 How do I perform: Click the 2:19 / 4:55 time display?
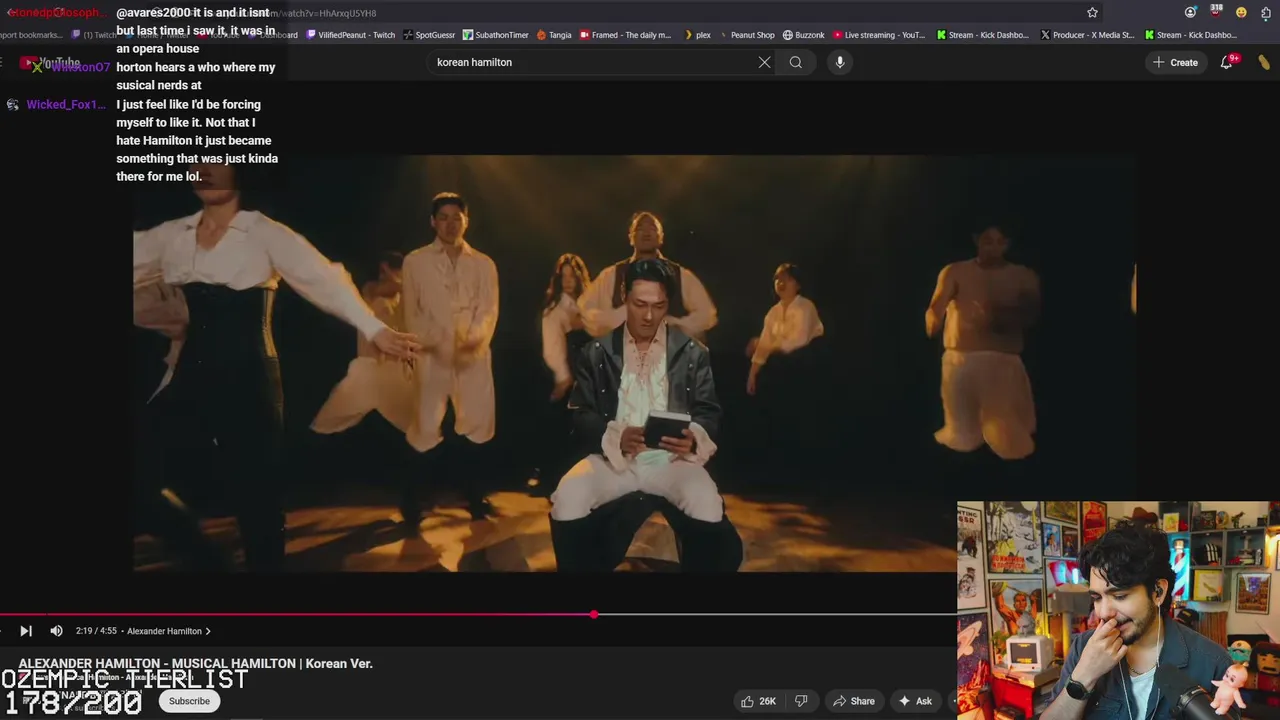coord(96,631)
